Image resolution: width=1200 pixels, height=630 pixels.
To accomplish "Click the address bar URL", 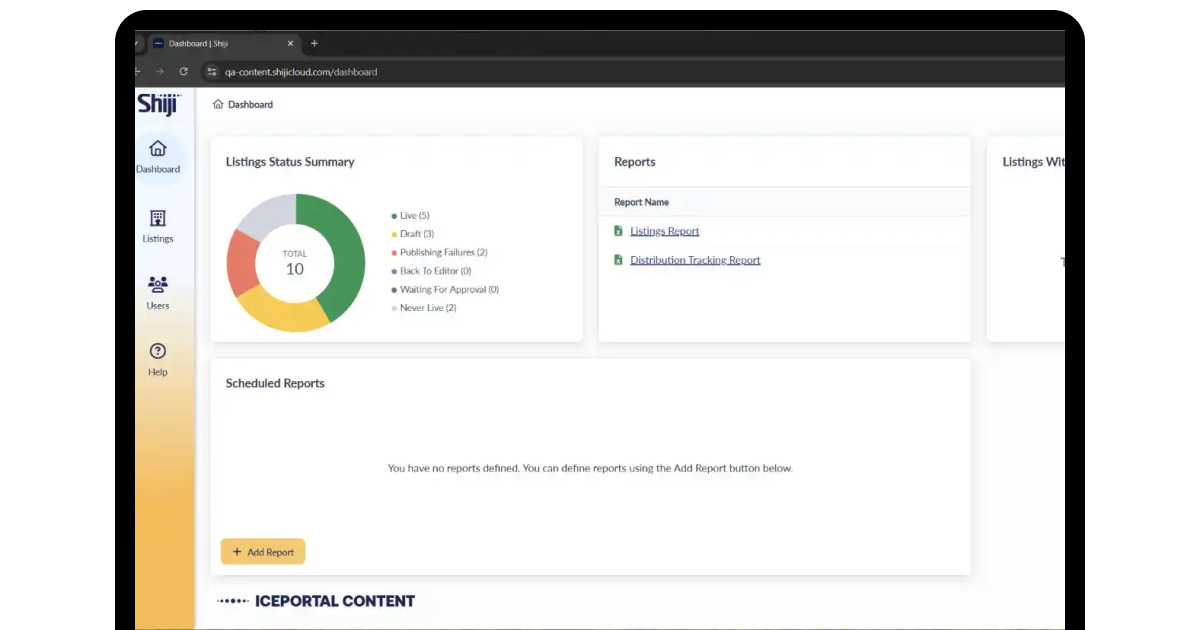I will point(301,72).
